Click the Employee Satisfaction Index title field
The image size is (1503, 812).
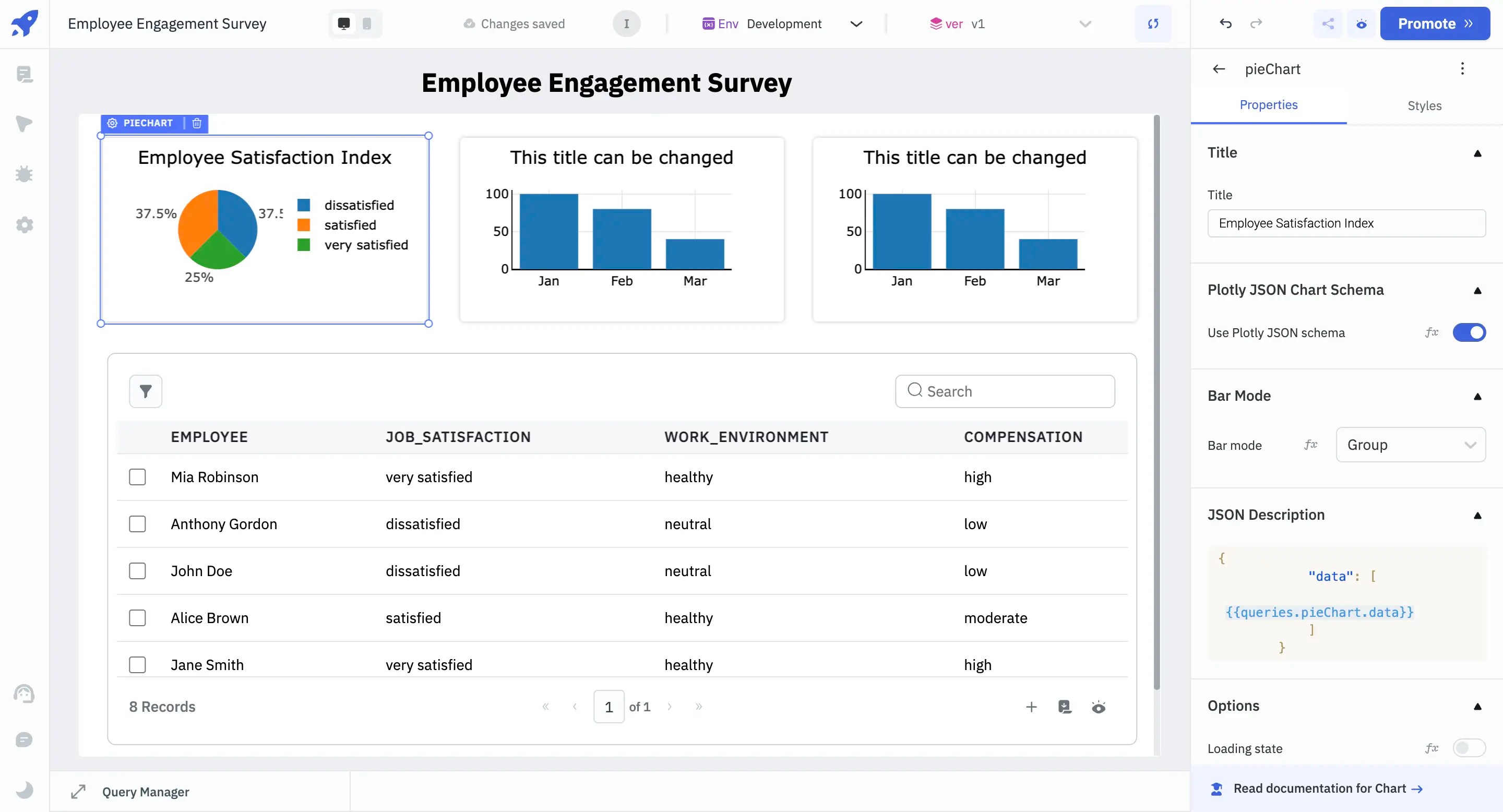point(1345,223)
